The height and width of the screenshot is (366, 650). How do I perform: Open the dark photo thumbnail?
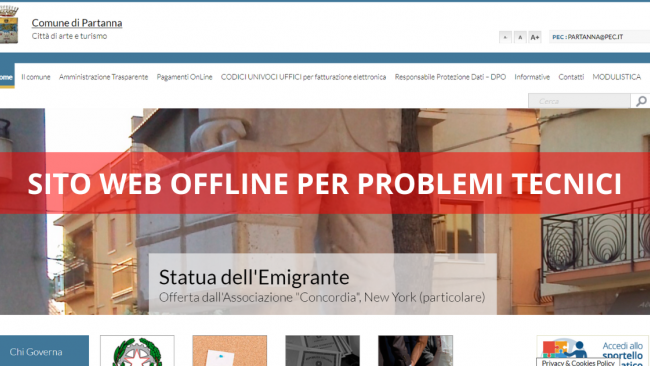pyautogui.click(x=415, y=351)
